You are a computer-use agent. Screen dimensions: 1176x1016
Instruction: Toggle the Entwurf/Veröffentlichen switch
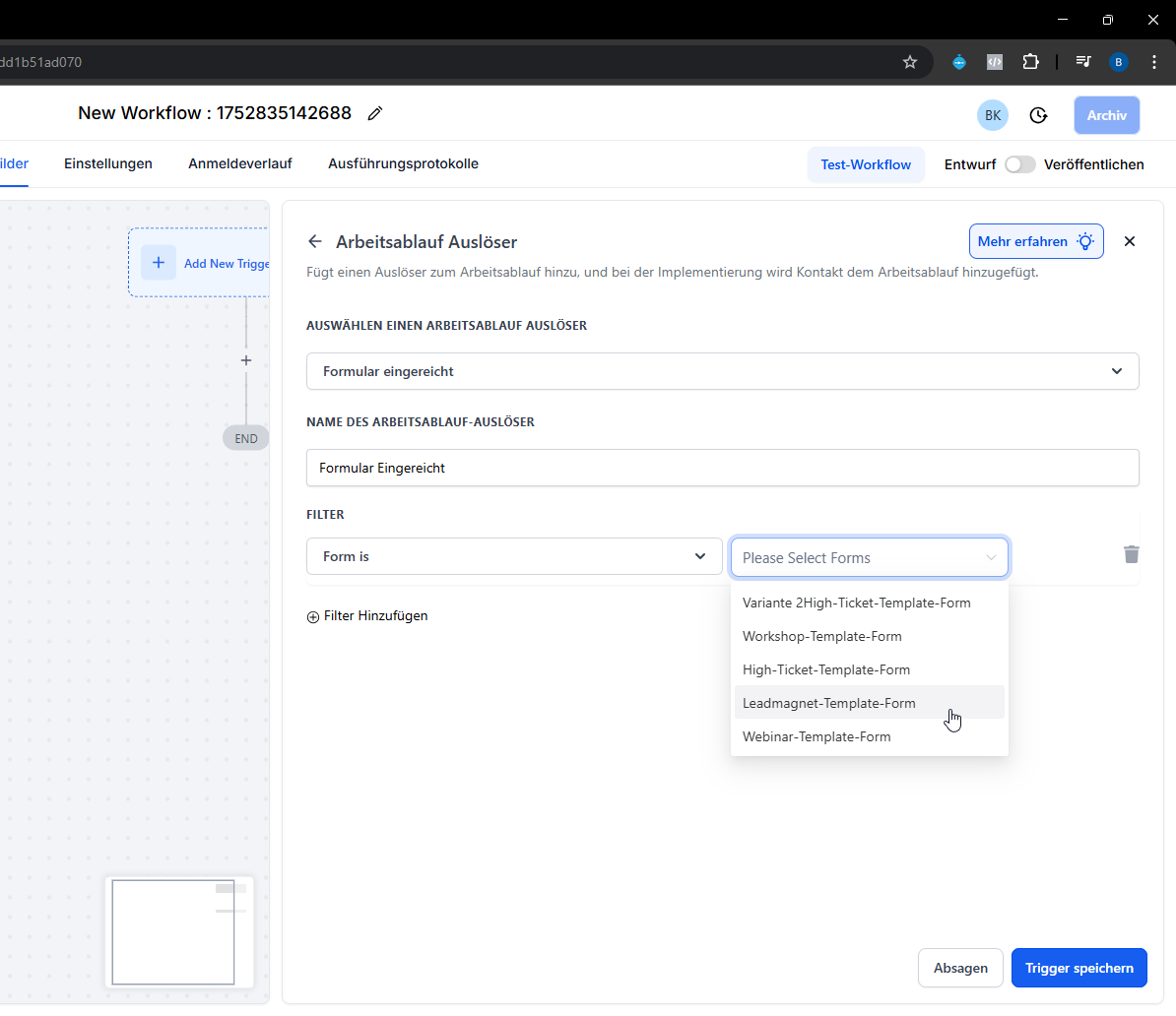(1020, 164)
